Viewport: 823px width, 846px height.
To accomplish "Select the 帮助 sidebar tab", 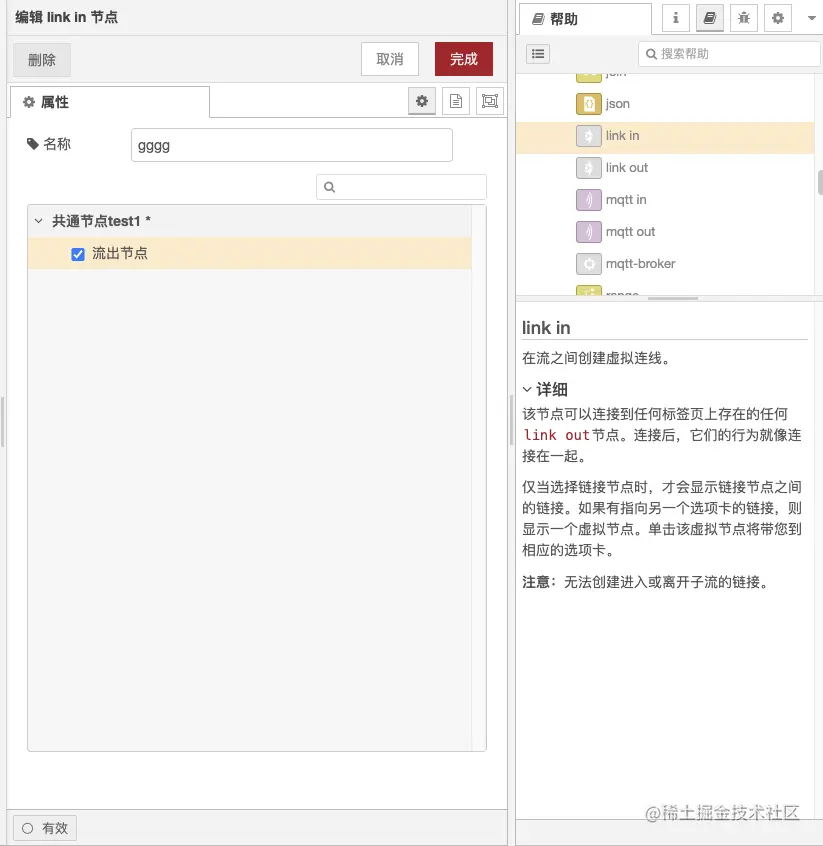I will click(586, 19).
